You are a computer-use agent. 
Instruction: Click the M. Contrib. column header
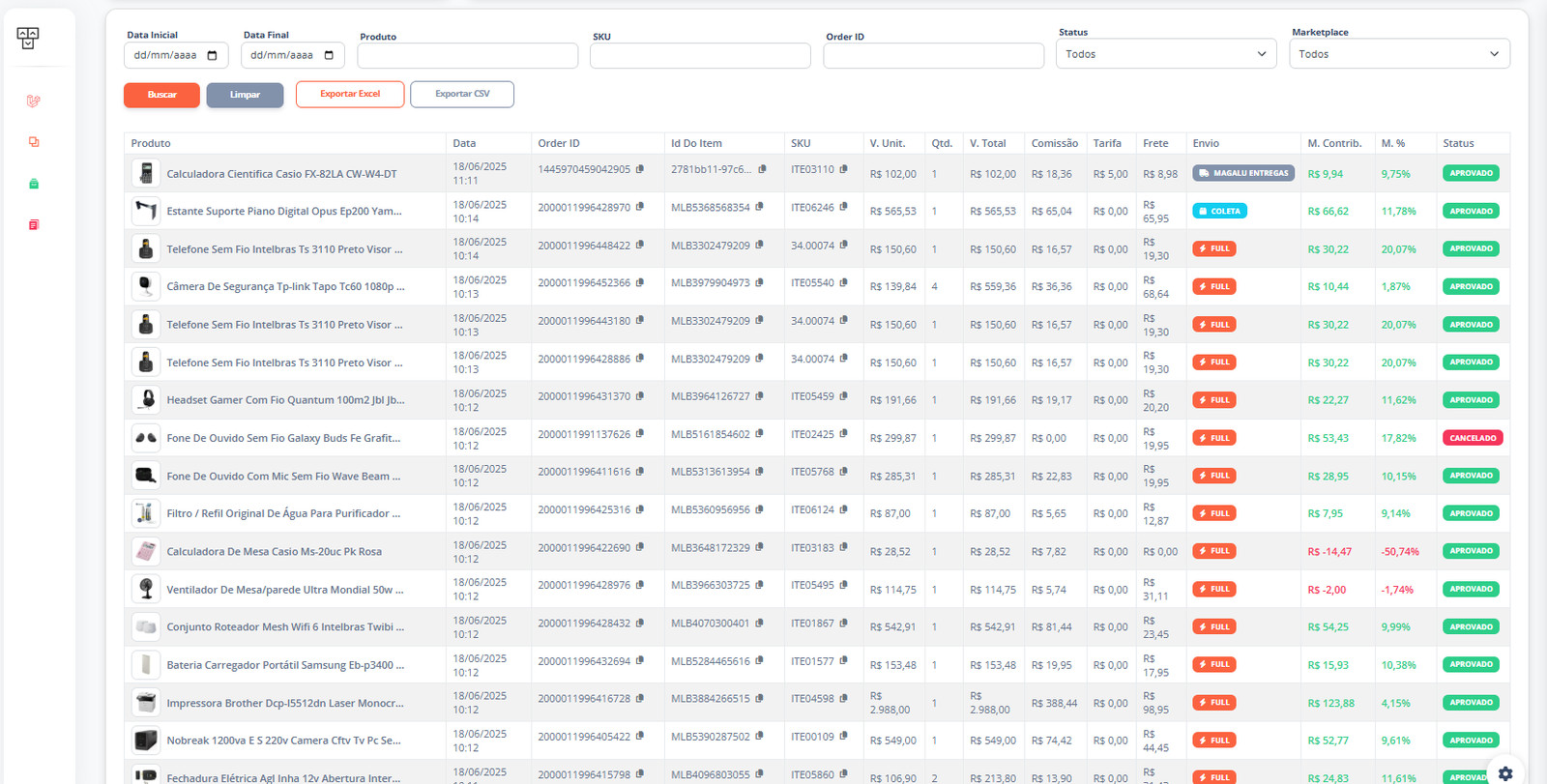click(x=1335, y=143)
